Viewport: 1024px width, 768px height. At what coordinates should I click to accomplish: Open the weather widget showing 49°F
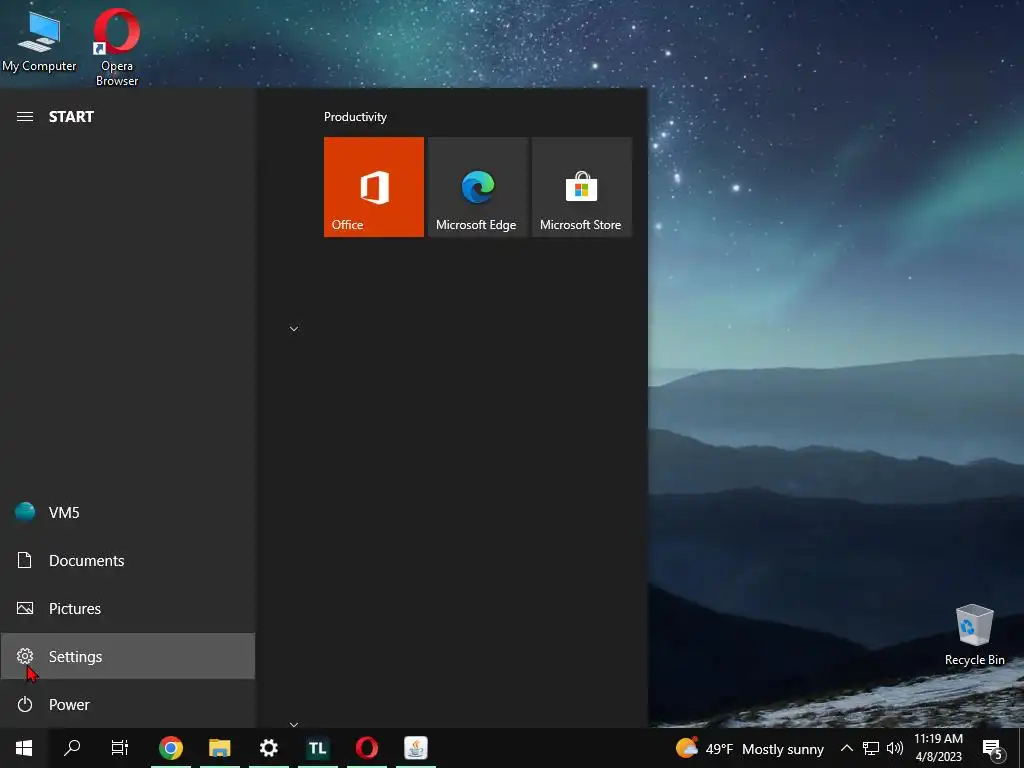[x=750, y=748]
